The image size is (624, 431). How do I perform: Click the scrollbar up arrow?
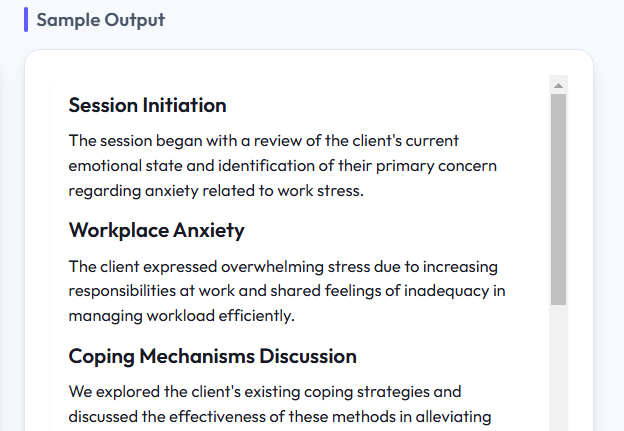pyautogui.click(x=558, y=85)
